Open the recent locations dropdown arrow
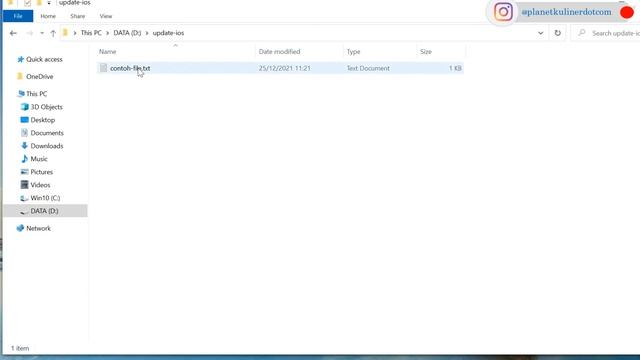Image resolution: width=640 pixels, height=360 pixels. [42, 33]
